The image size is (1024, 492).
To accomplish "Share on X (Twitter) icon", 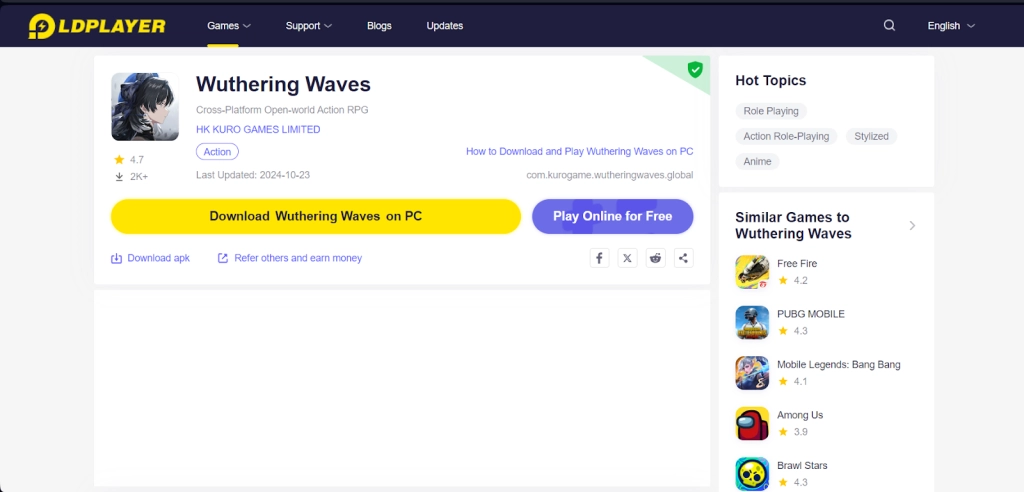I will 627,258.
